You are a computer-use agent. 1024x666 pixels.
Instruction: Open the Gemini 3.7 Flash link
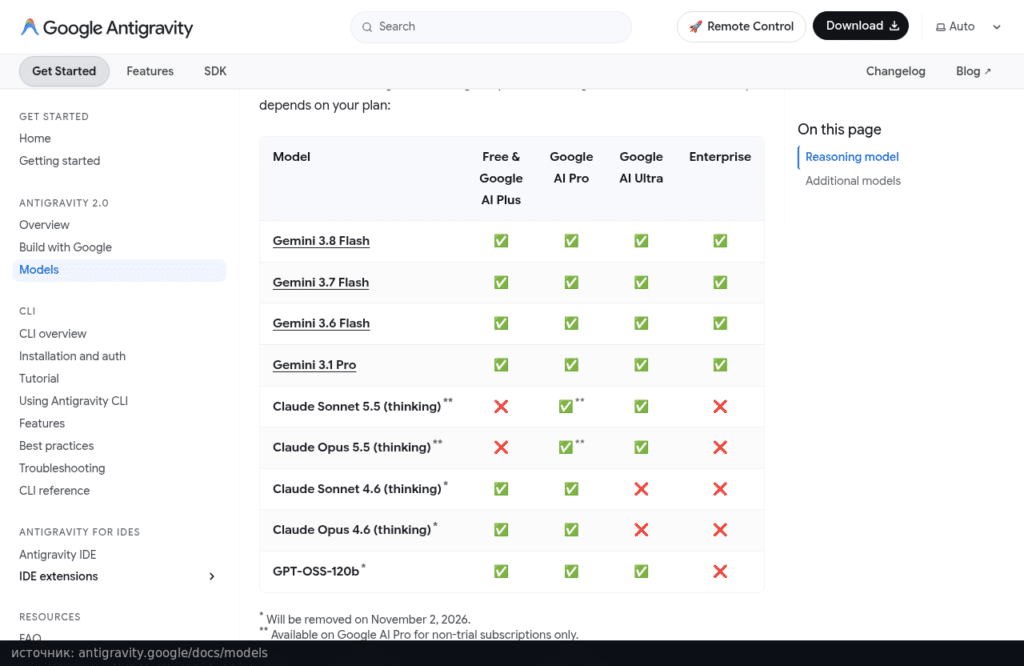[x=321, y=283]
